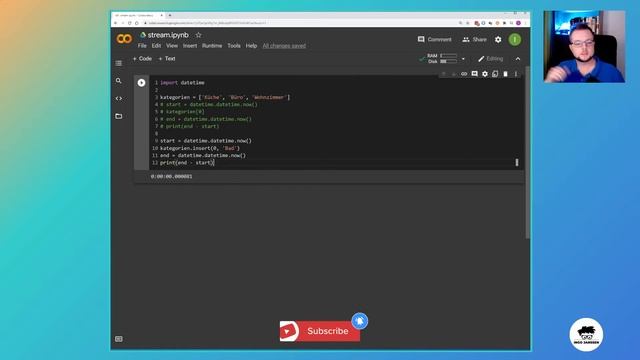This screenshot has height=360, width=640.
Task: Copy link to cell icon
Action: click(464, 74)
